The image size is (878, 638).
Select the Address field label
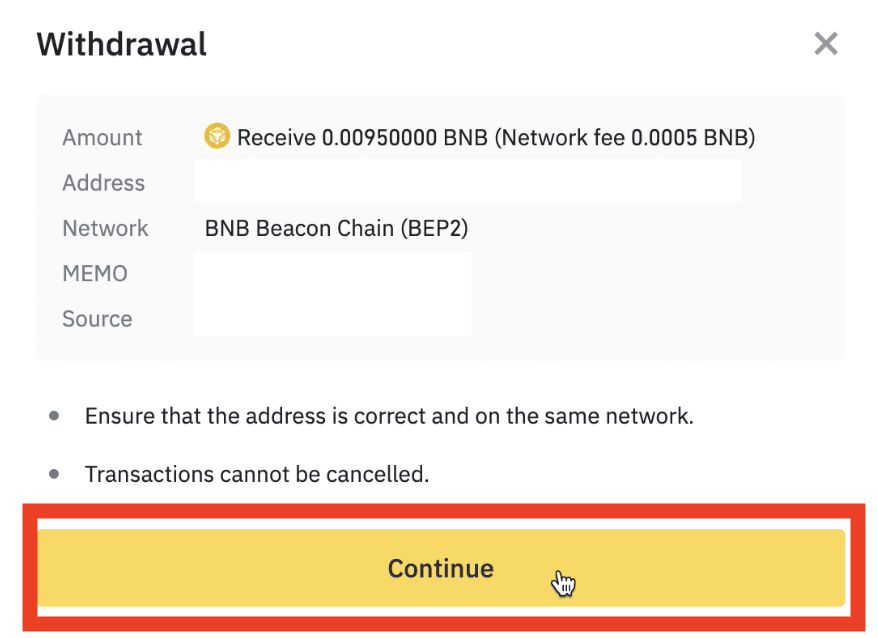pos(104,183)
